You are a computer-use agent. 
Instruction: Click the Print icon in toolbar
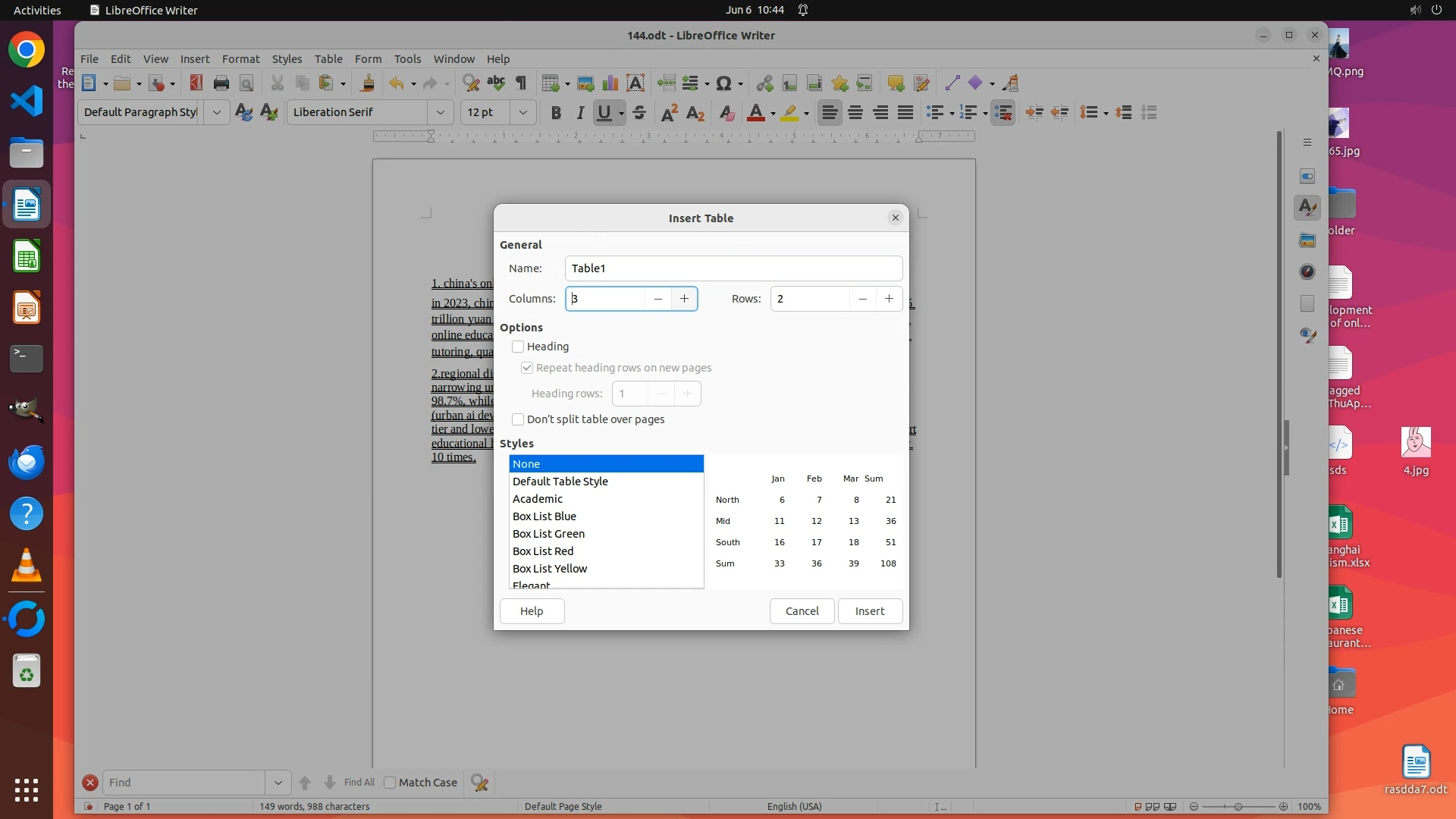coord(221,83)
